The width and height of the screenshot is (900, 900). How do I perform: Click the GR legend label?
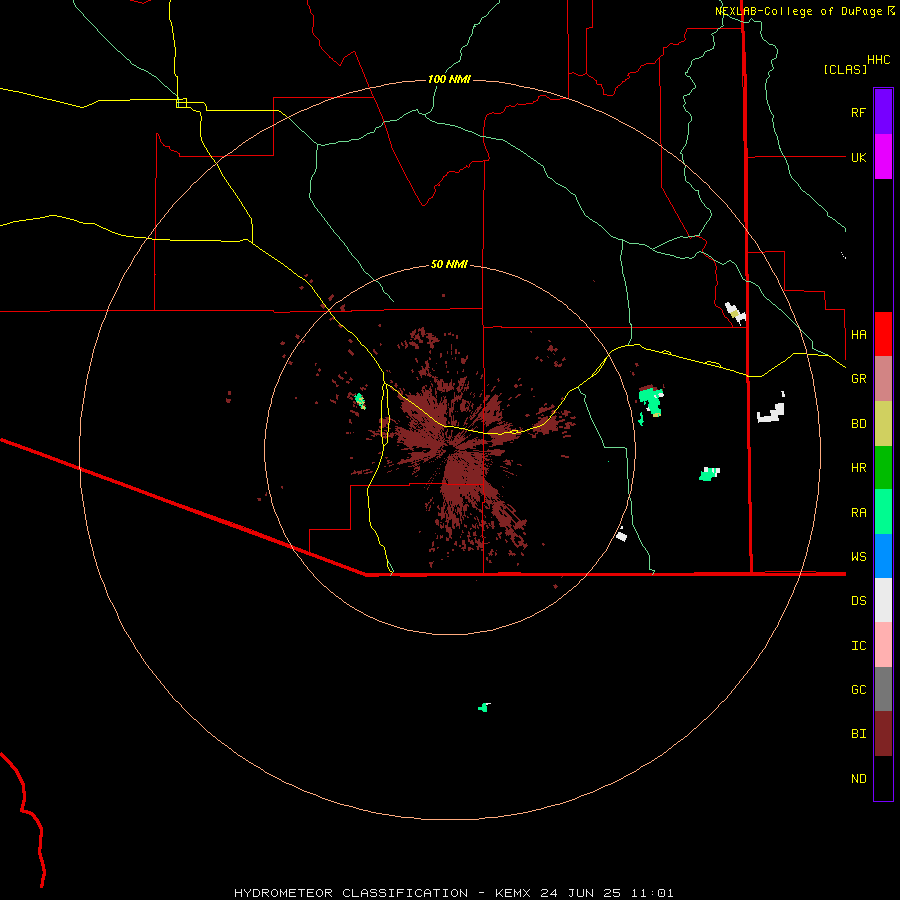pos(858,379)
